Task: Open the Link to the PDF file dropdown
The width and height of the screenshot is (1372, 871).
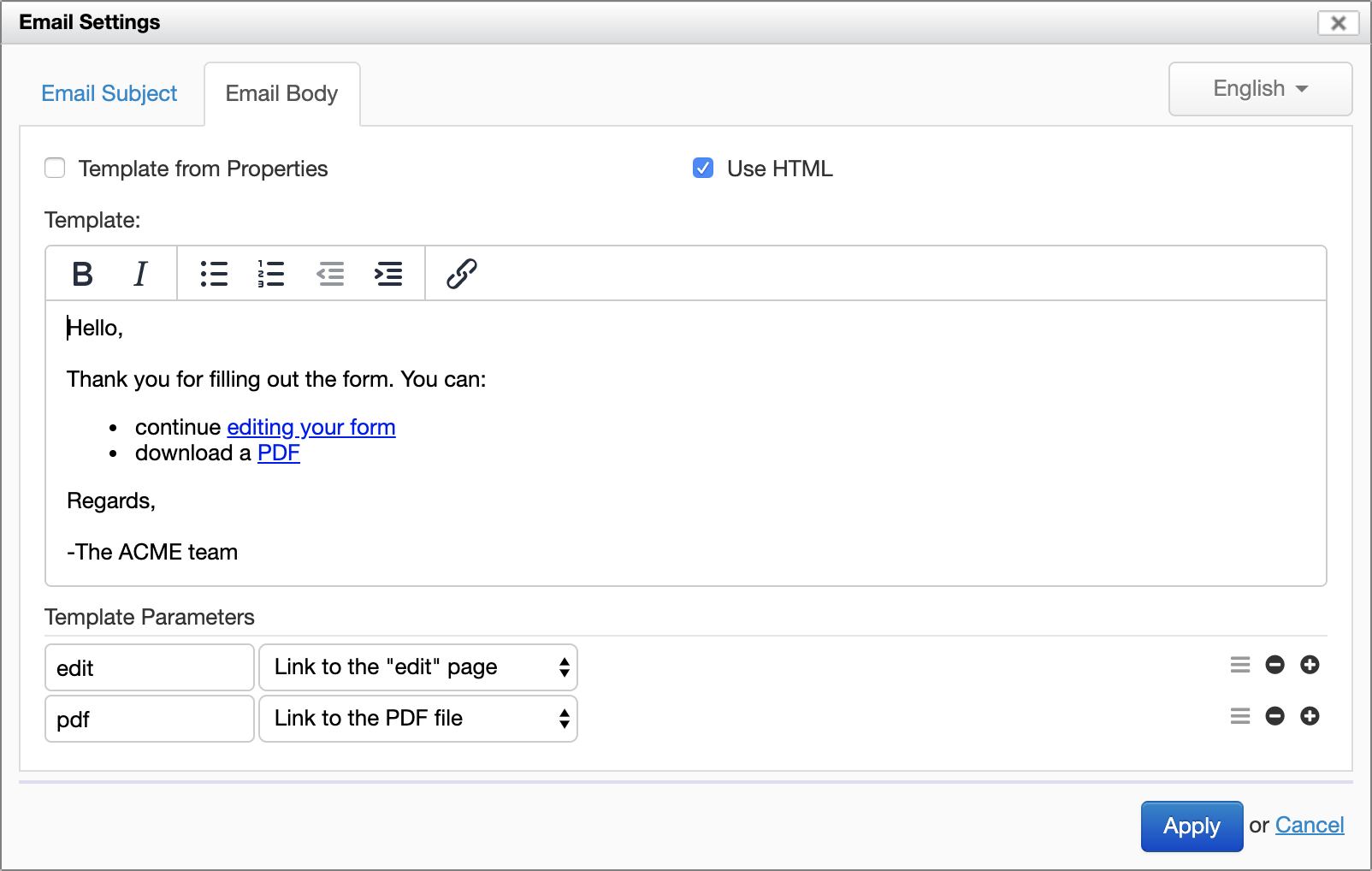Action: click(417, 719)
